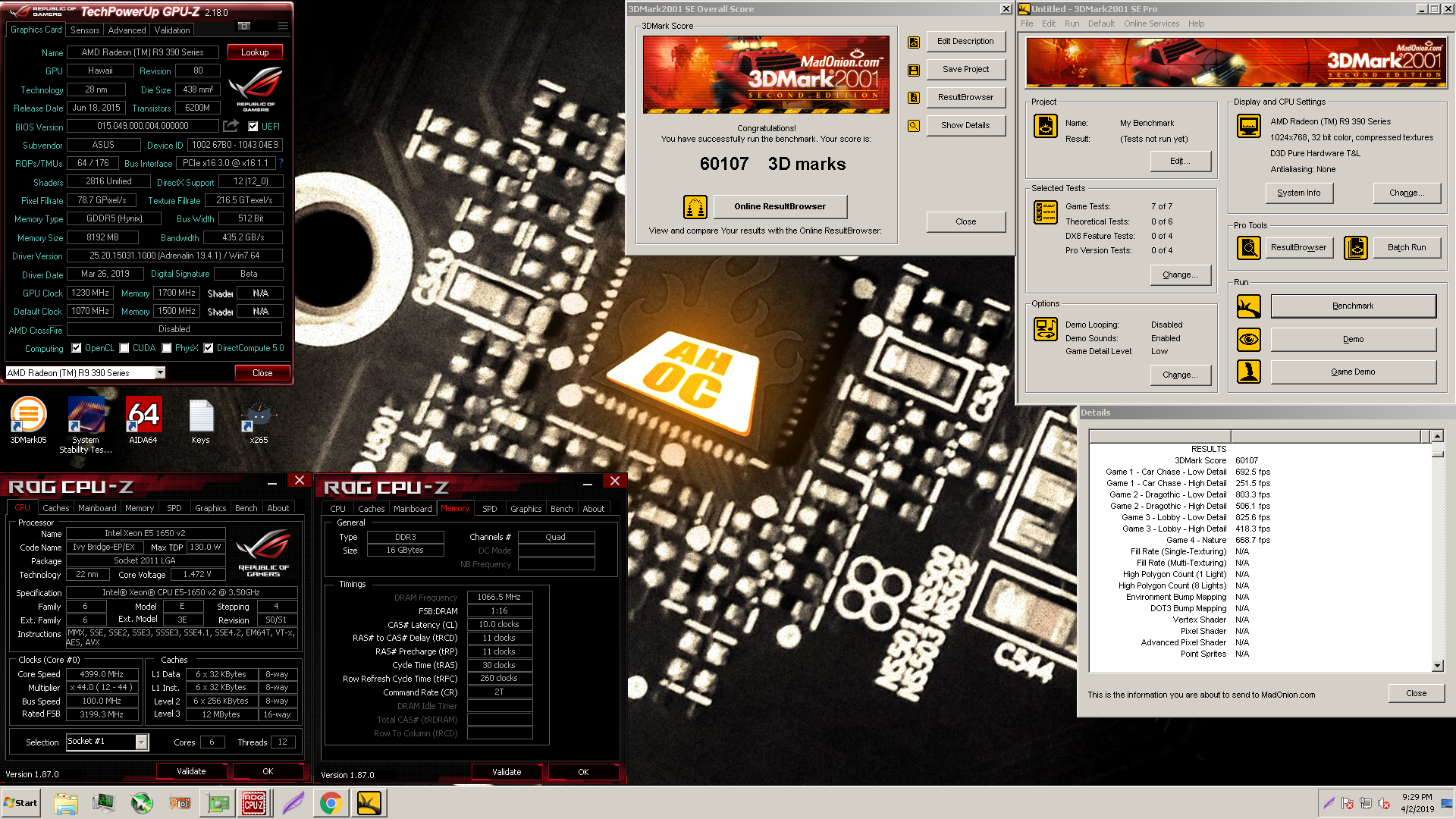1456x819 pixels.
Task: Click the Save Project floppy icon
Action: click(914, 70)
